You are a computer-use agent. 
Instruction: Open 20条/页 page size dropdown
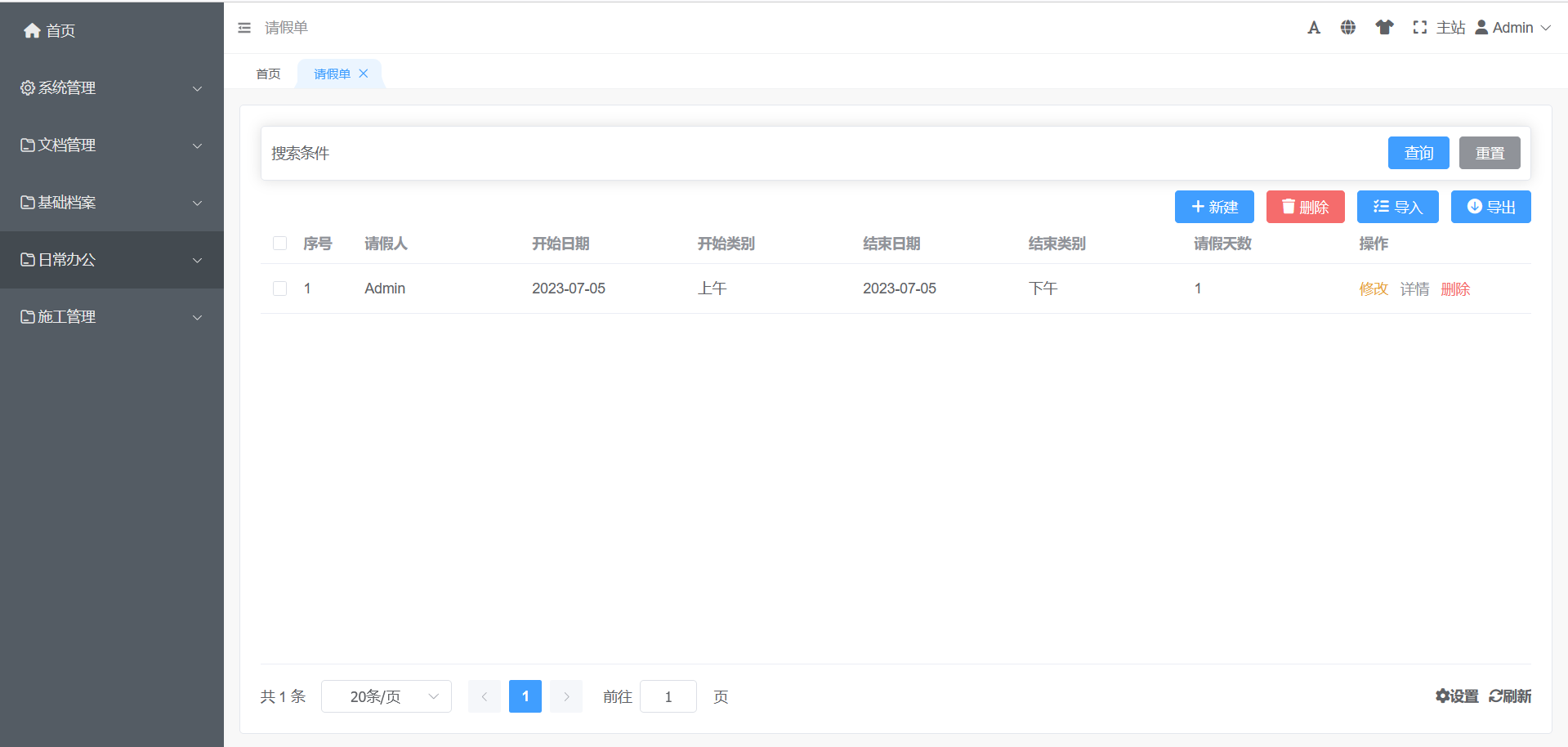click(x=386, y=696)
